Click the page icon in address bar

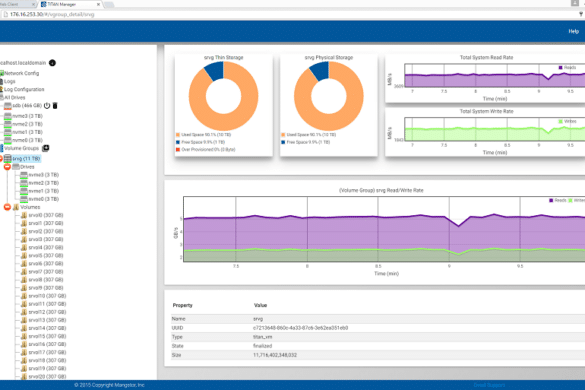click(6, 14)
